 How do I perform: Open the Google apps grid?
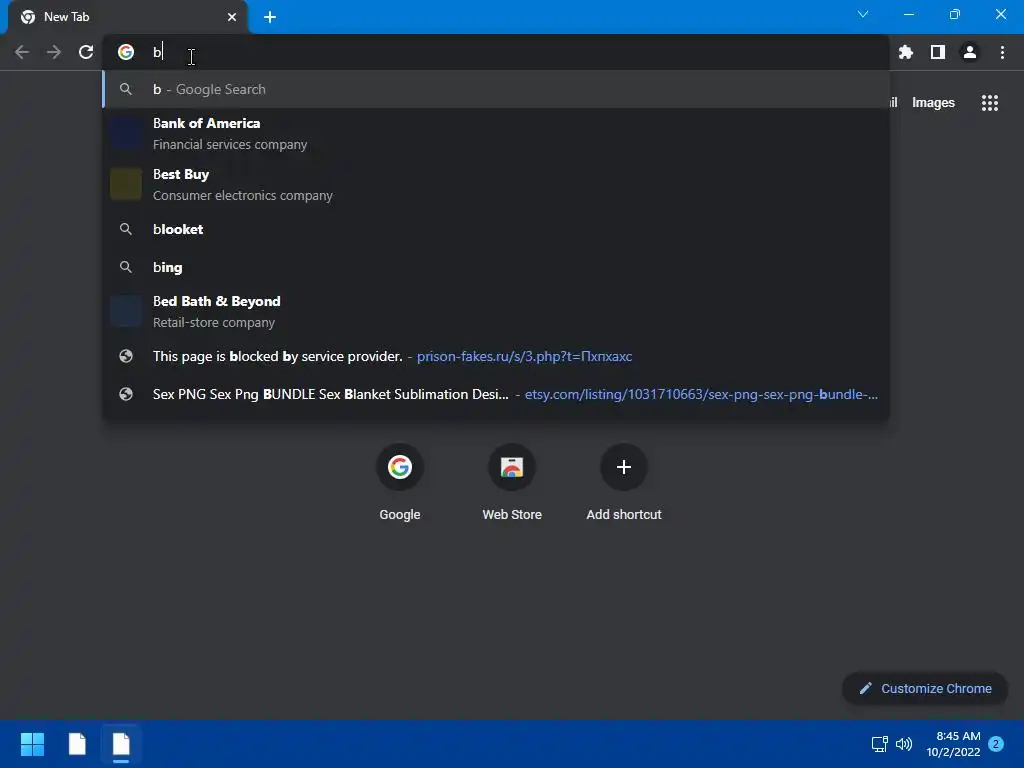990,103
